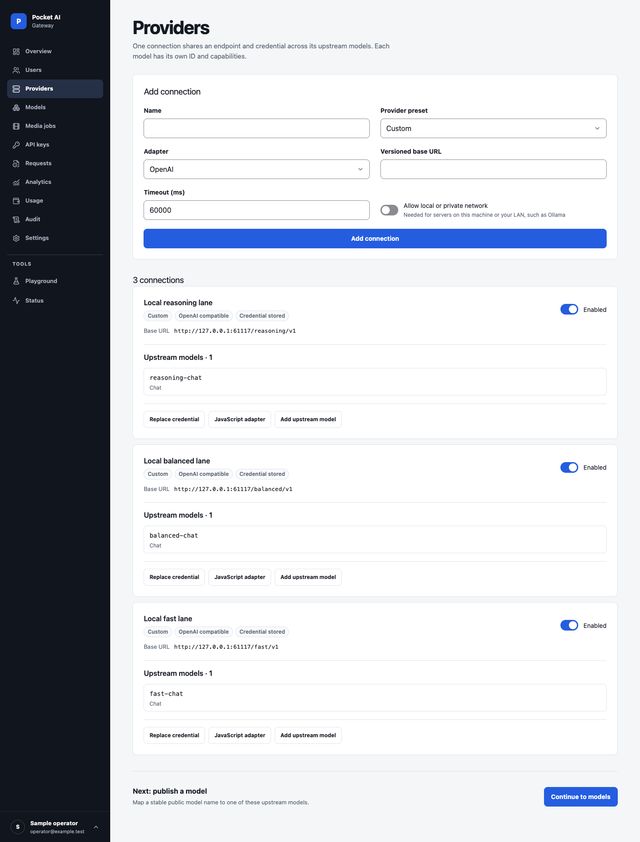Replace credential for Local fast lane
The width and height of the screenshot is (640, 842).
click(x=174, y=735)
